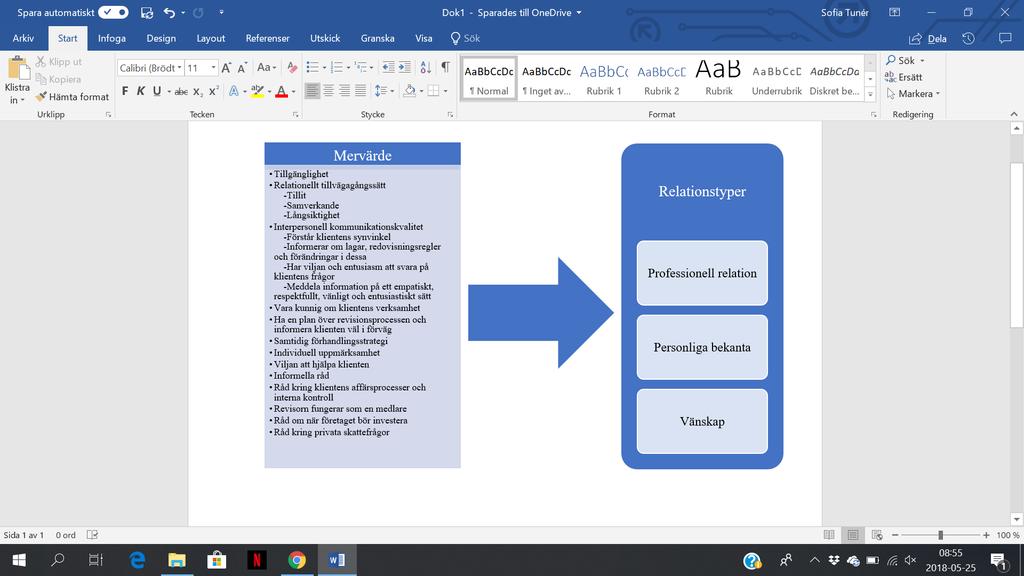This screenshot has height=576, width=1024.
Task: Clear all formatting from selection
Action: pos(292,68)
